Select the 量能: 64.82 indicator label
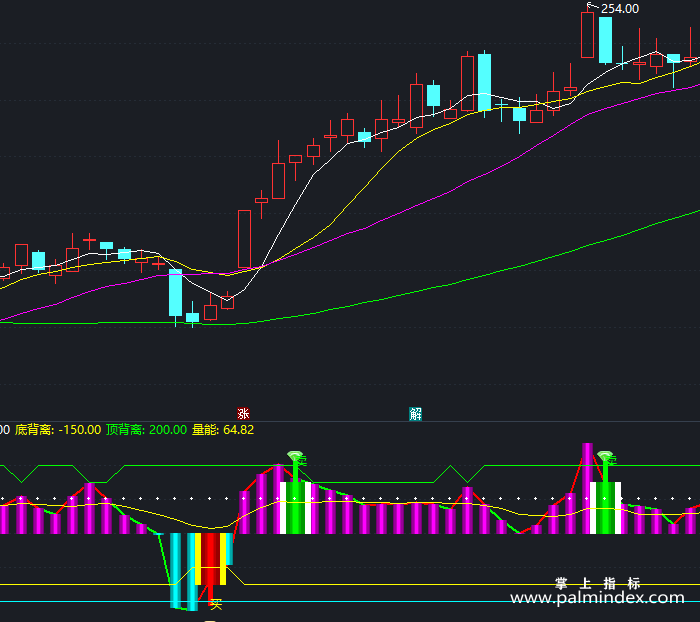The image size is (700, 622). (223, 430)
